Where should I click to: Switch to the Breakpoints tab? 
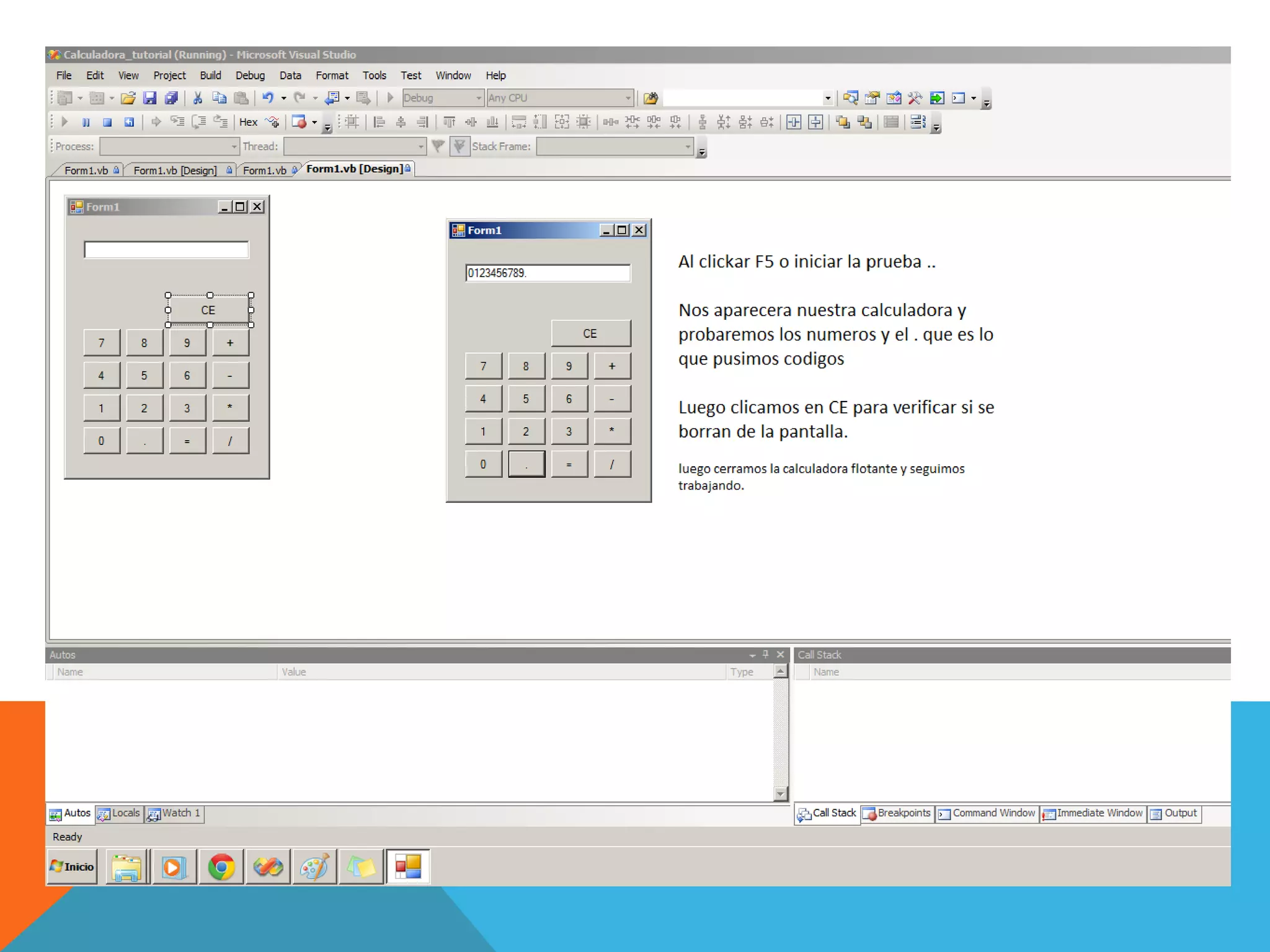tap(897, 813)
